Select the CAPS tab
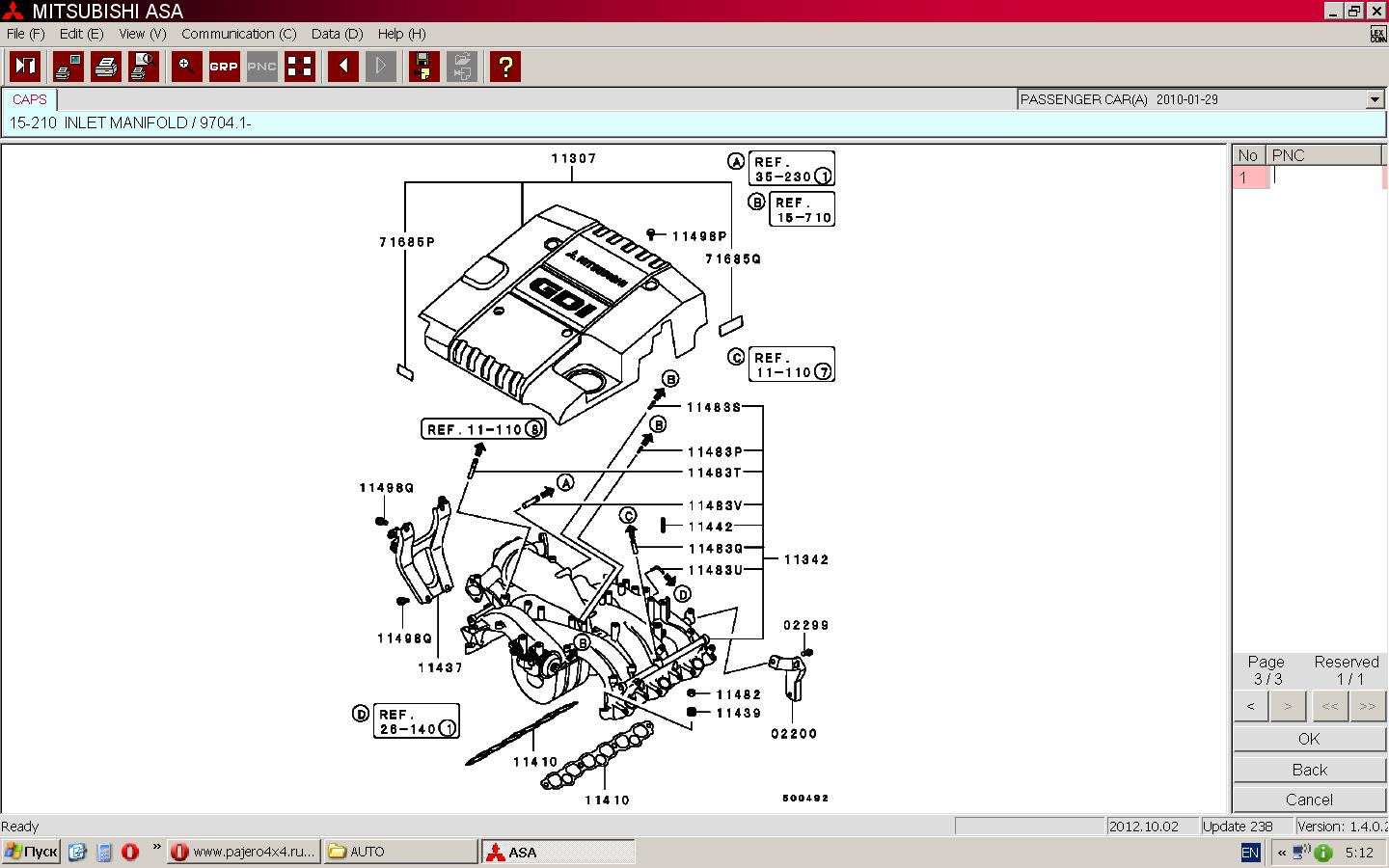 pos(30,99)
